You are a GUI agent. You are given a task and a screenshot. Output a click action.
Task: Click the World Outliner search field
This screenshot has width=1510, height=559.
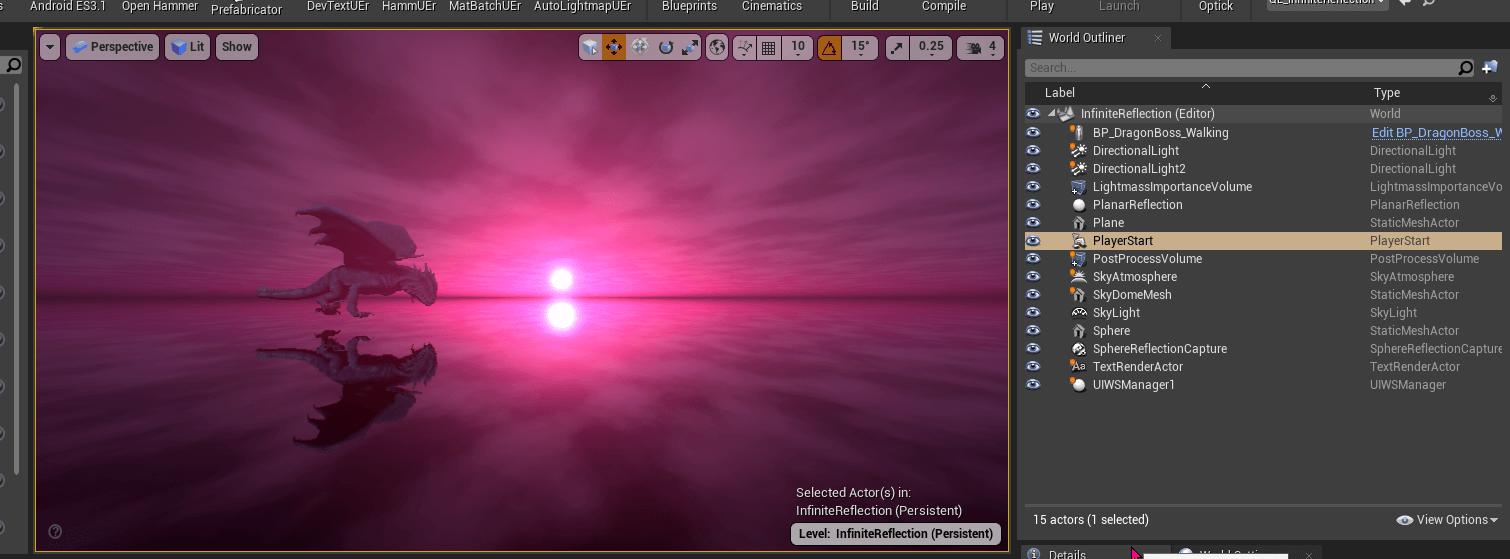pyautogui.click(x=1238, y=68)
